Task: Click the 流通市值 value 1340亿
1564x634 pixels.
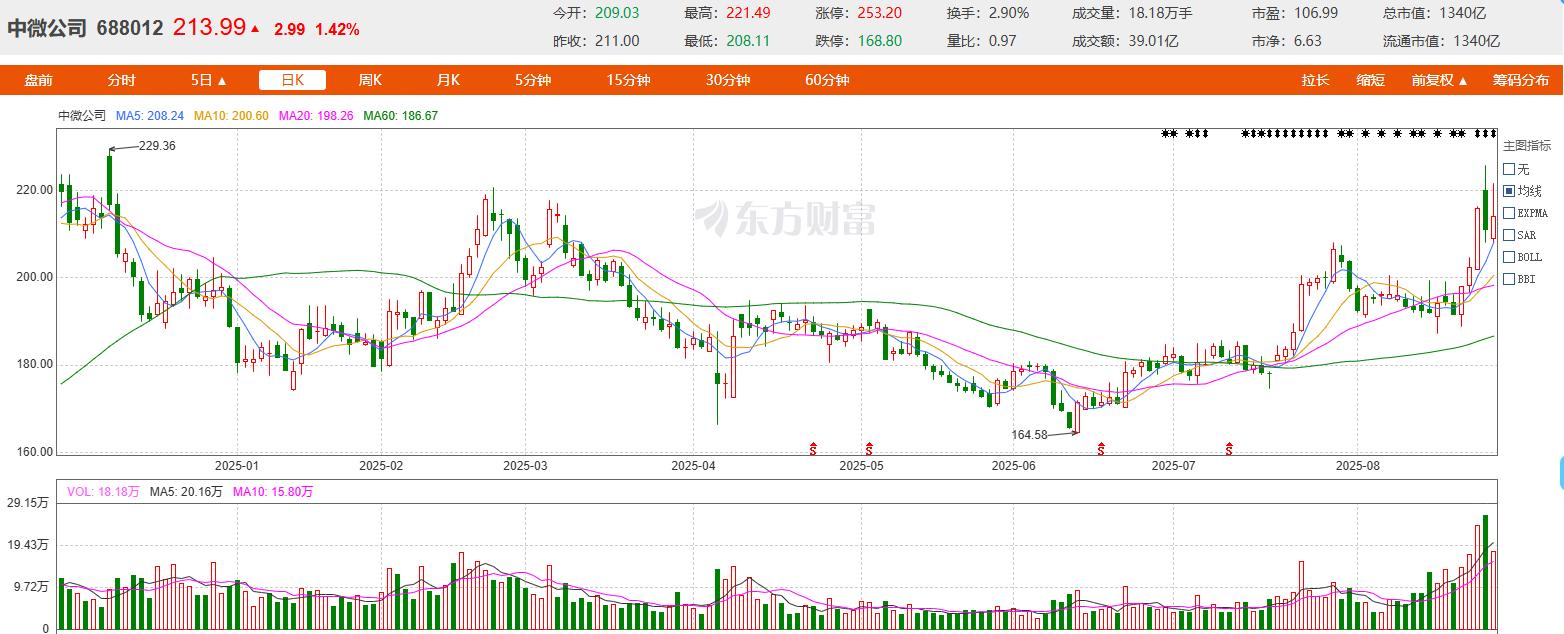Action: coord(1478,41)
